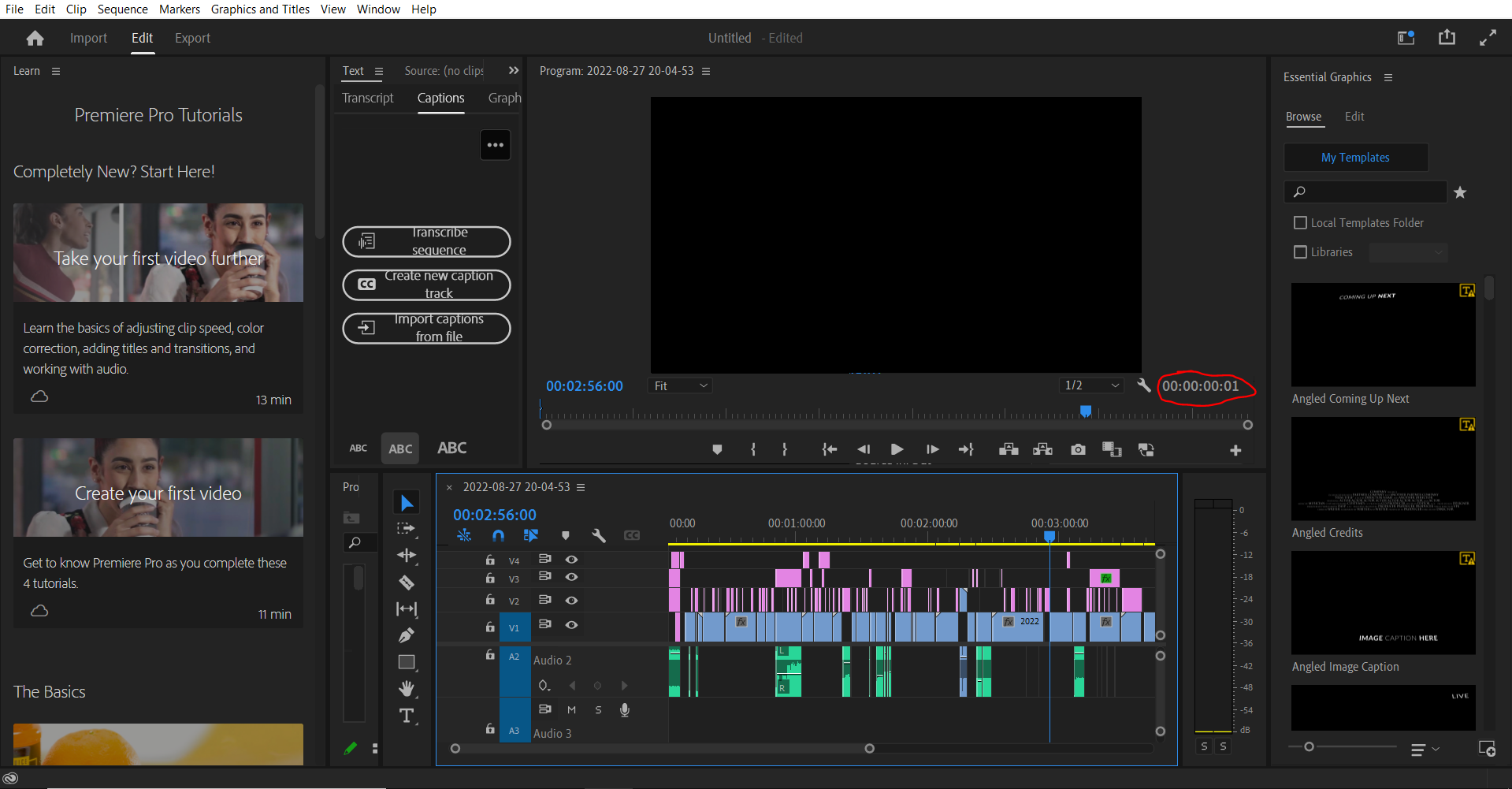Enable the Local Templates Folder checkbox

tap(1301, 223)
